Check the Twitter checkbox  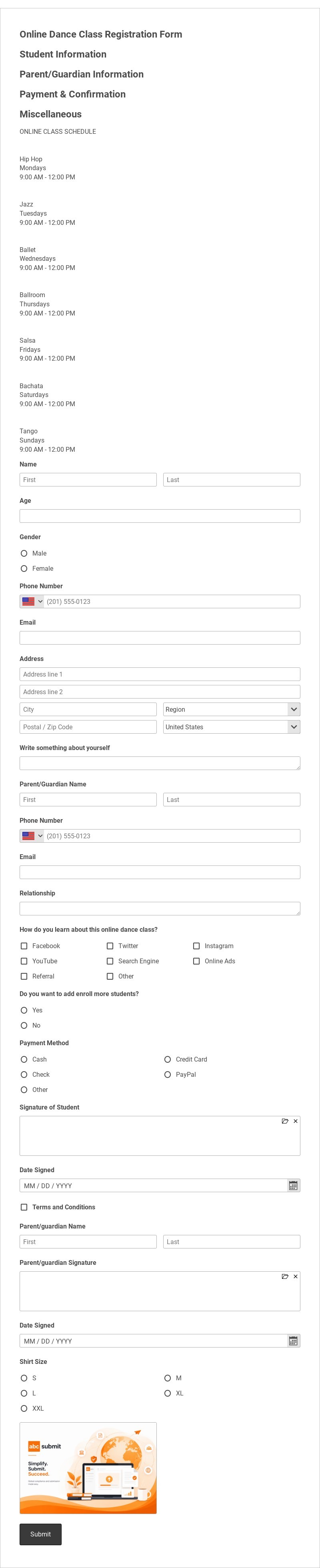pos(110,946)
